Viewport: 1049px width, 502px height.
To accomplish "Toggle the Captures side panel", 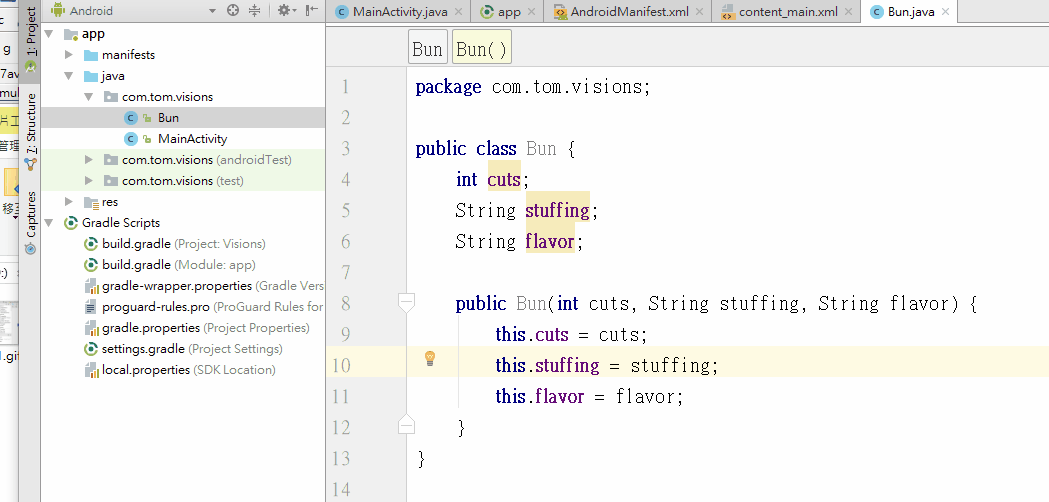I will [x=30, y=215].
